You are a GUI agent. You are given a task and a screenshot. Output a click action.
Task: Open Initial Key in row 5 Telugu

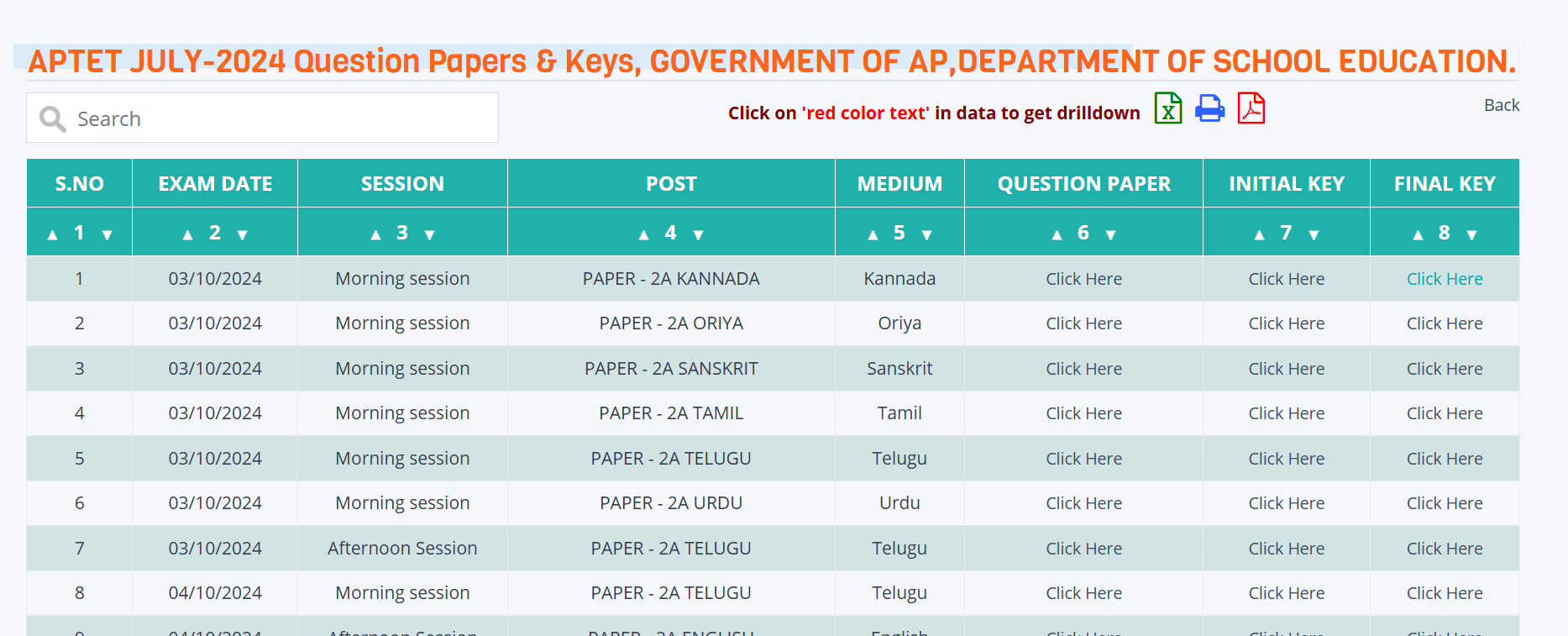click(1286, 459)
